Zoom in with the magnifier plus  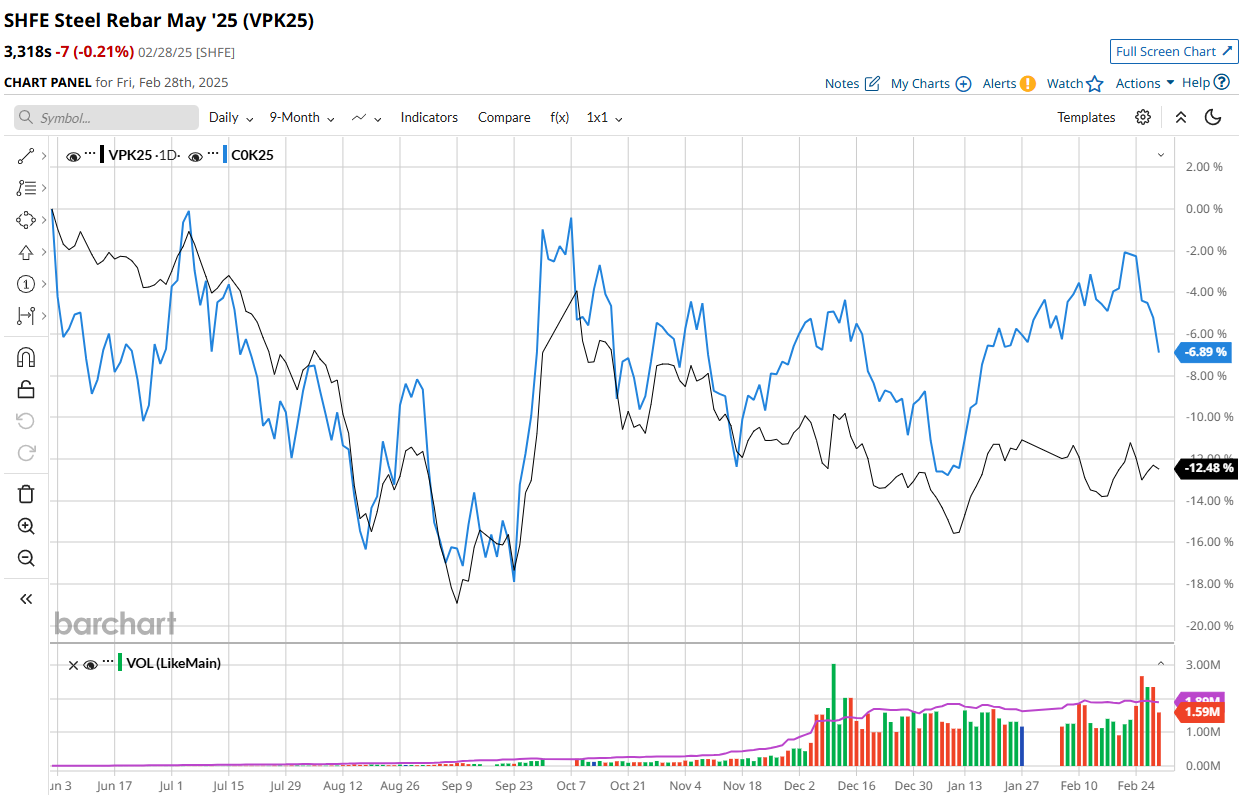26,526
